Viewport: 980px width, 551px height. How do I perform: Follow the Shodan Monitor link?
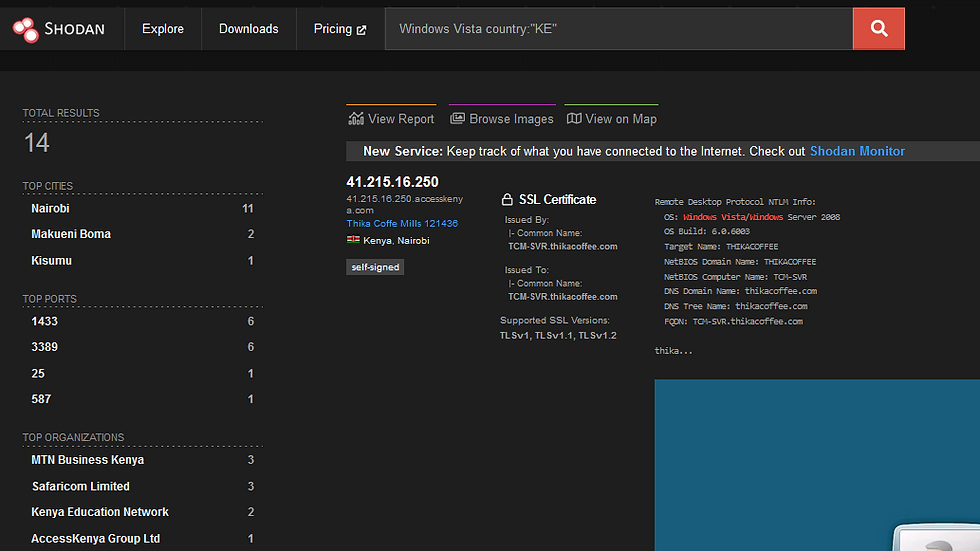[x=857, y=151]
